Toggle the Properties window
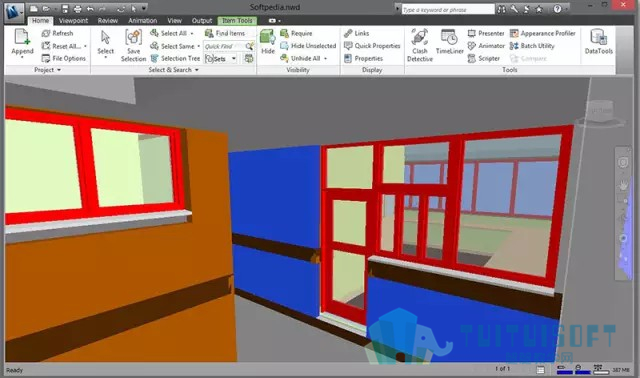The width and height of the screenshot is (640, 378). tap(363, 58)
